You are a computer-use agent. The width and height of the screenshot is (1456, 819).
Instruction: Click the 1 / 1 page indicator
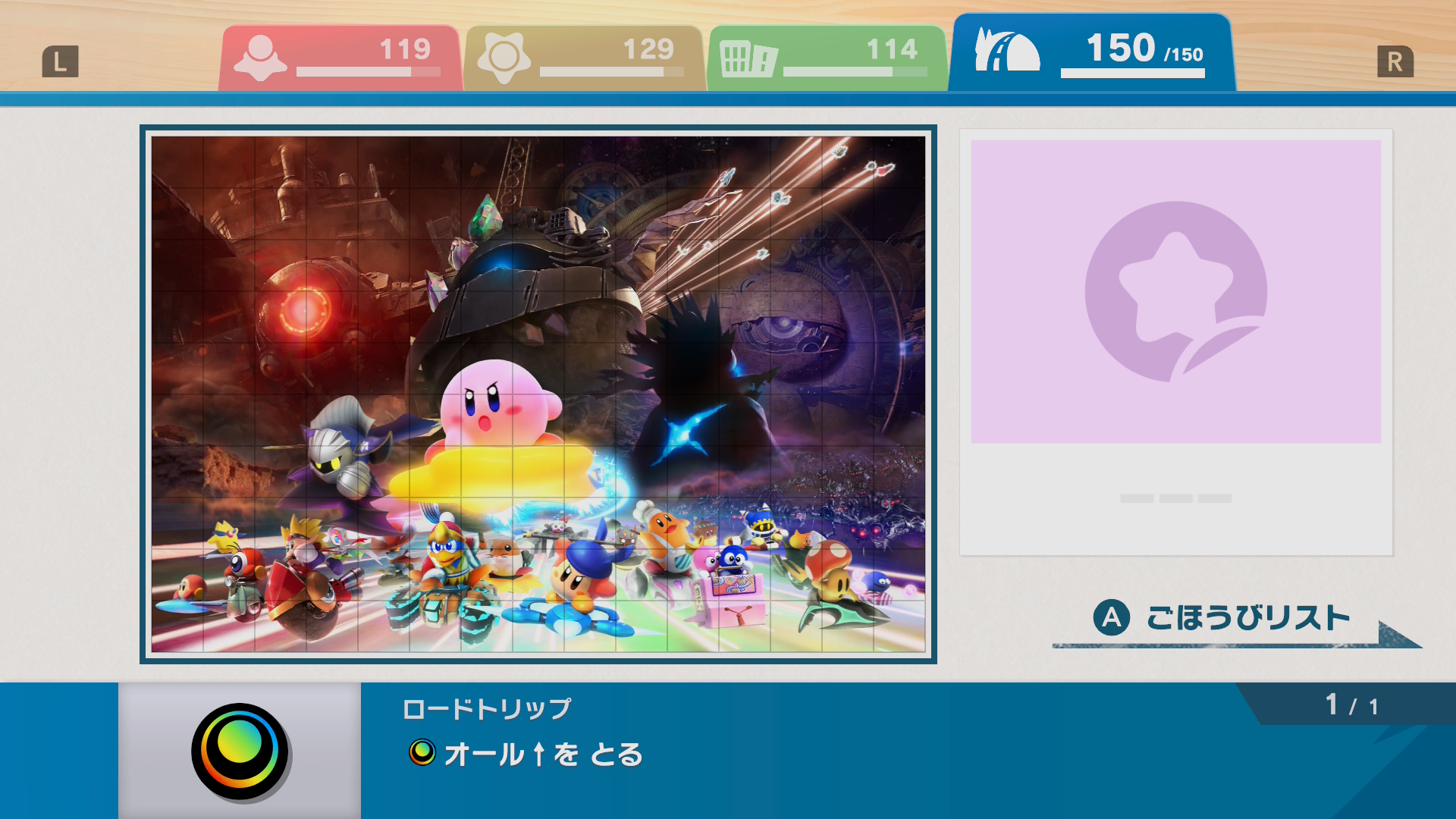pos(1351,705)
